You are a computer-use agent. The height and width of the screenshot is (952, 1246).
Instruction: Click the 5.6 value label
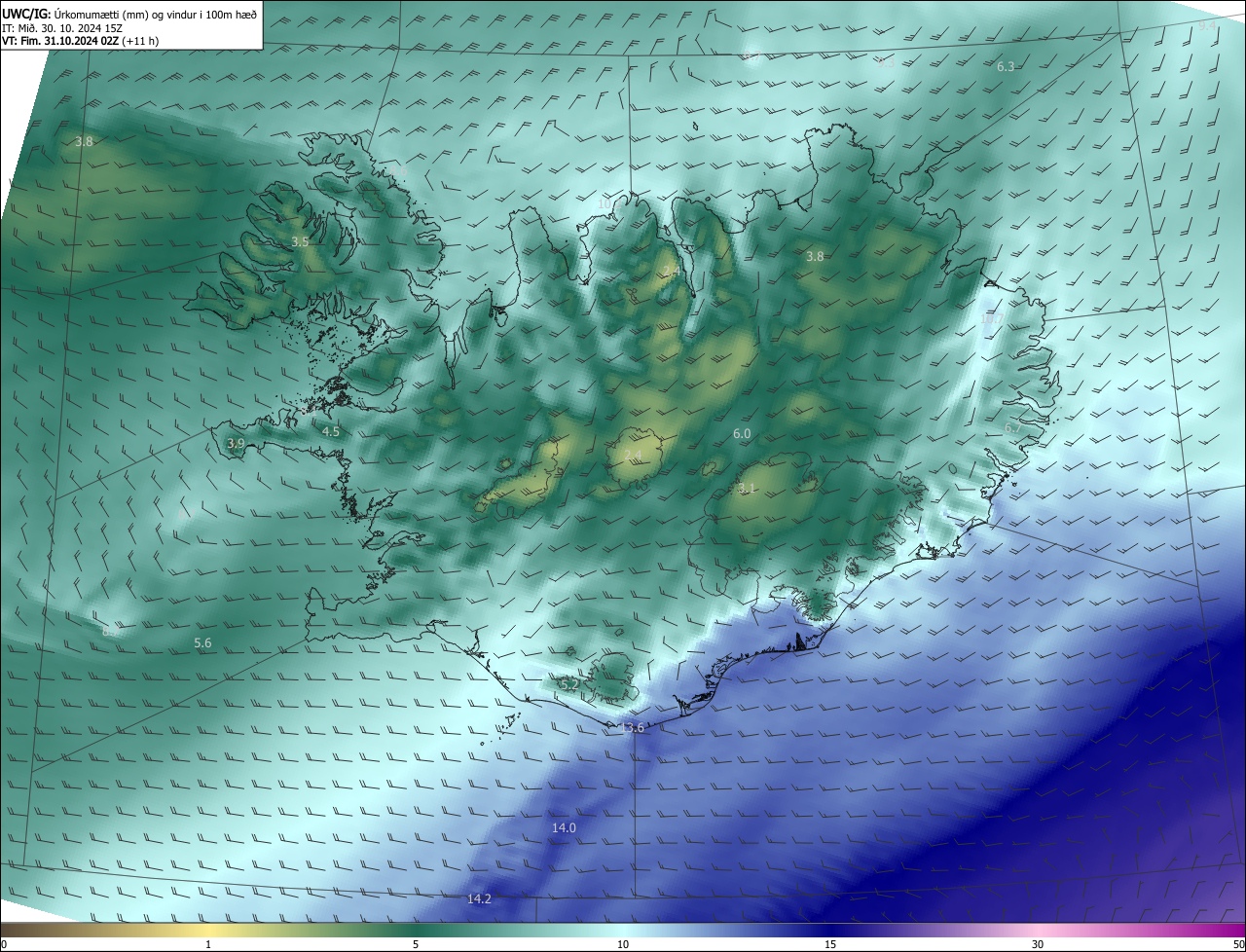click(x=202, y=642)
